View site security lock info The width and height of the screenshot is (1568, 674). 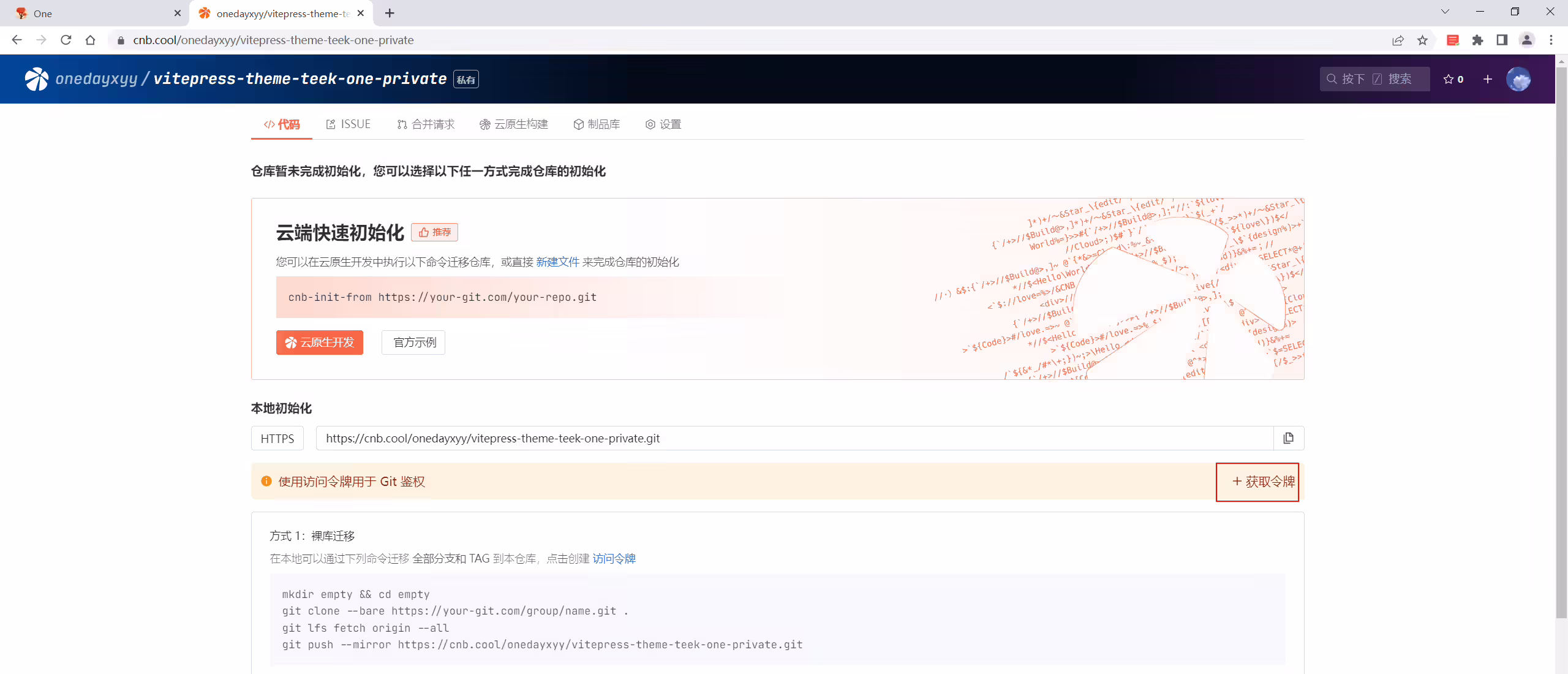[x=121, y=40]
